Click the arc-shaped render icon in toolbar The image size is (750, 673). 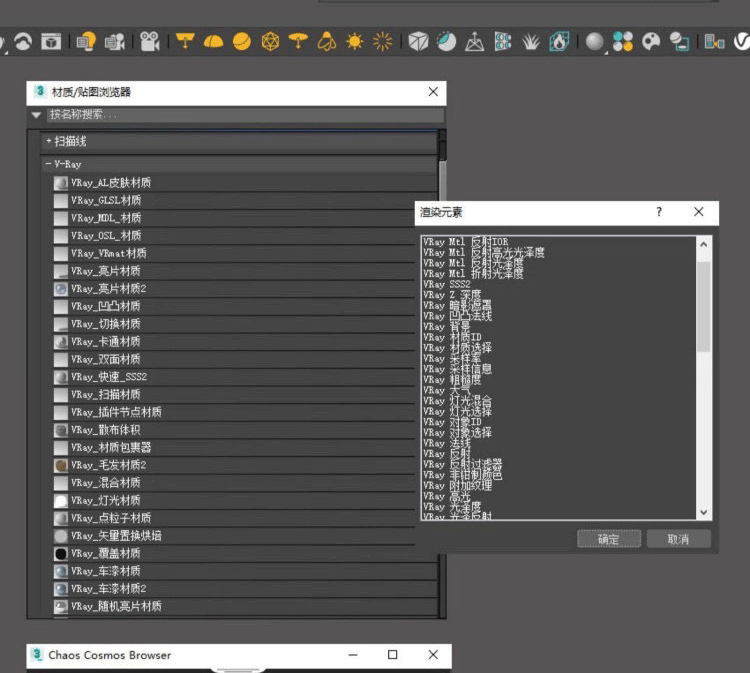[x=23, y=42]
